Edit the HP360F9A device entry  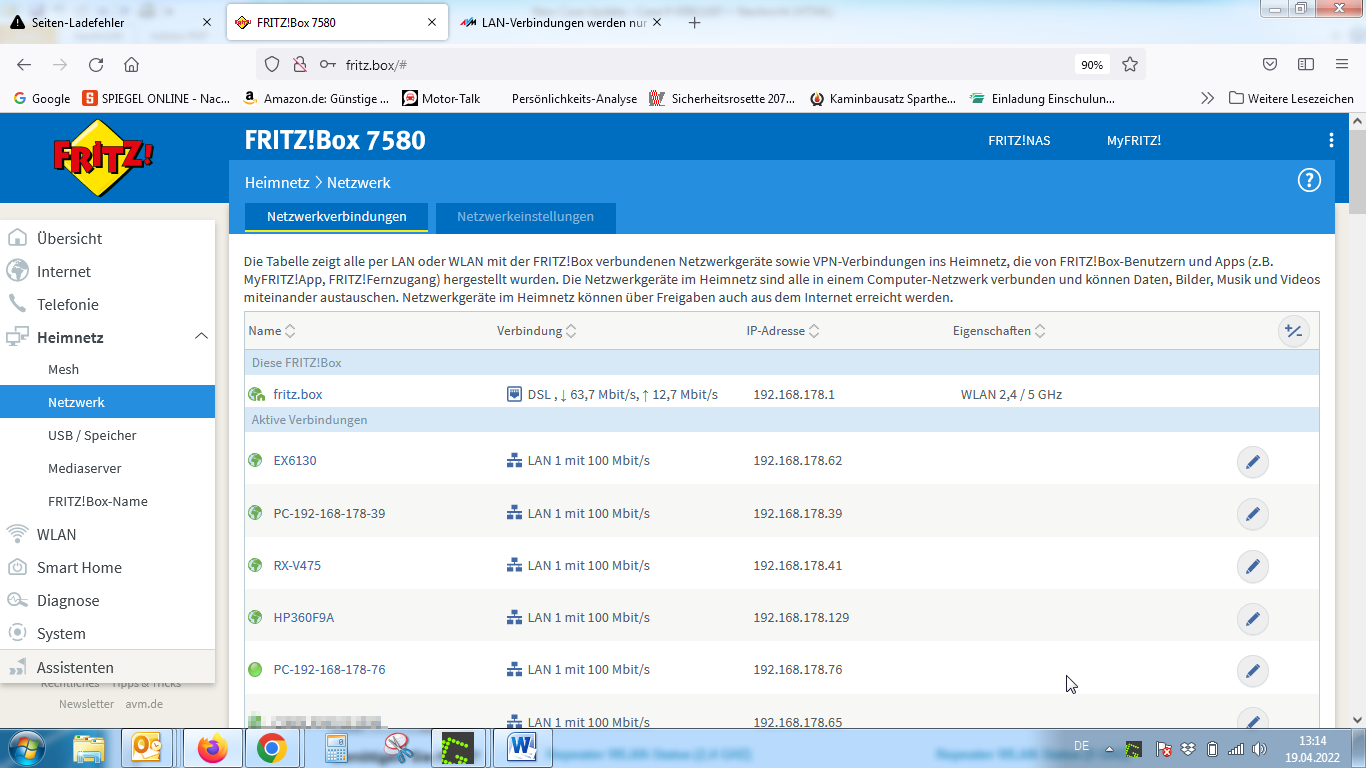coord(1252,618)
